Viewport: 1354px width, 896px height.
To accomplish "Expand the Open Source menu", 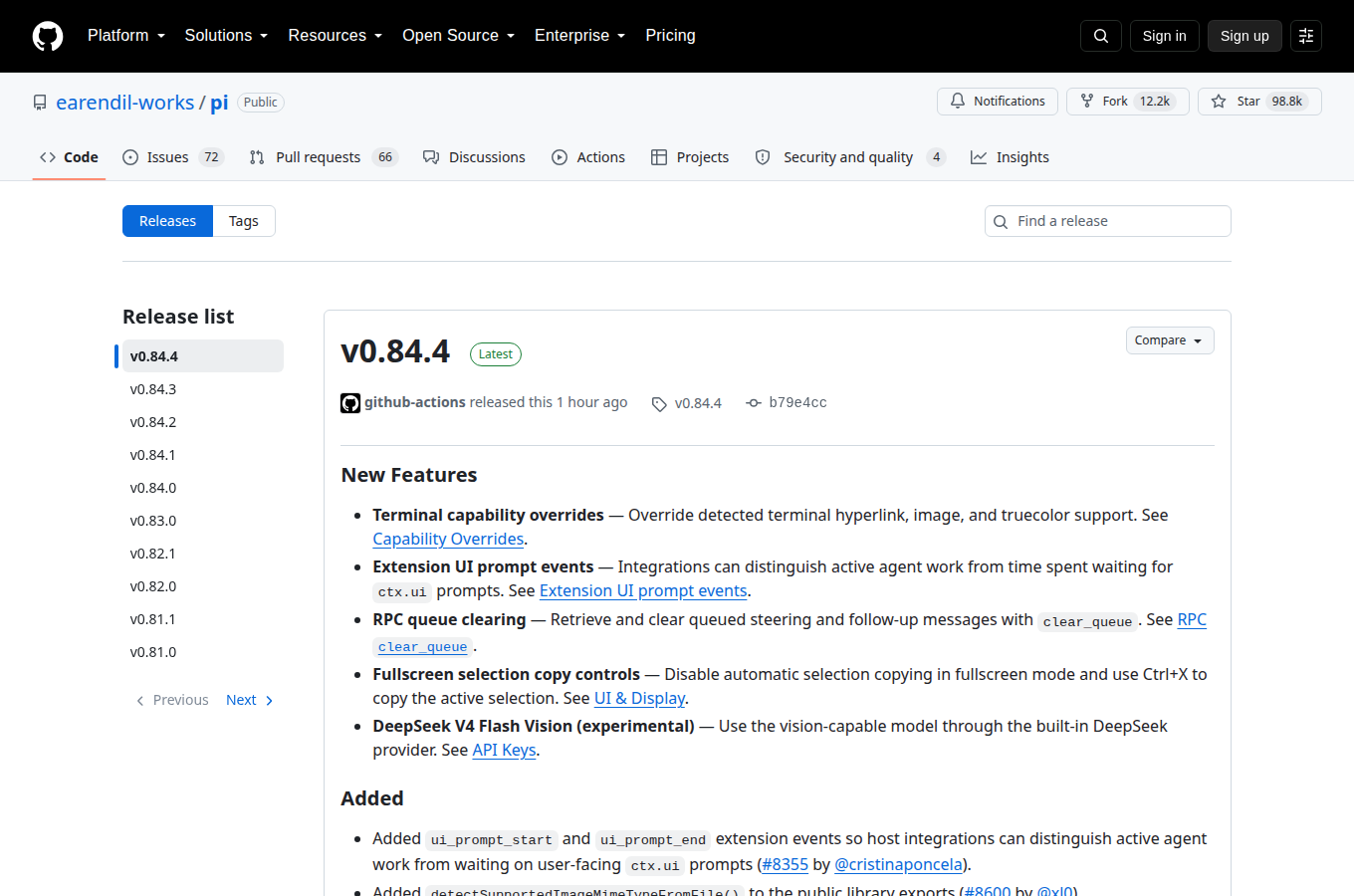I will [459, 36].
